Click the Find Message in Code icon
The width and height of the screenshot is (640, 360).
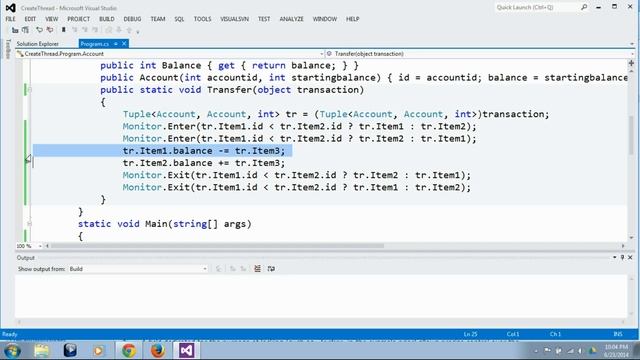click(x=218, y=269)
